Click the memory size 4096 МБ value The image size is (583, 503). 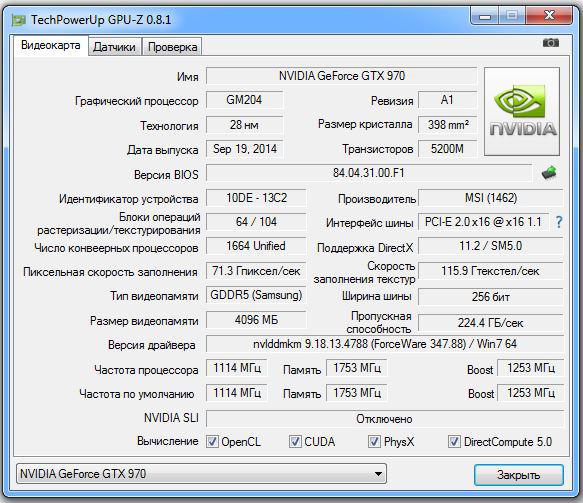256,320
